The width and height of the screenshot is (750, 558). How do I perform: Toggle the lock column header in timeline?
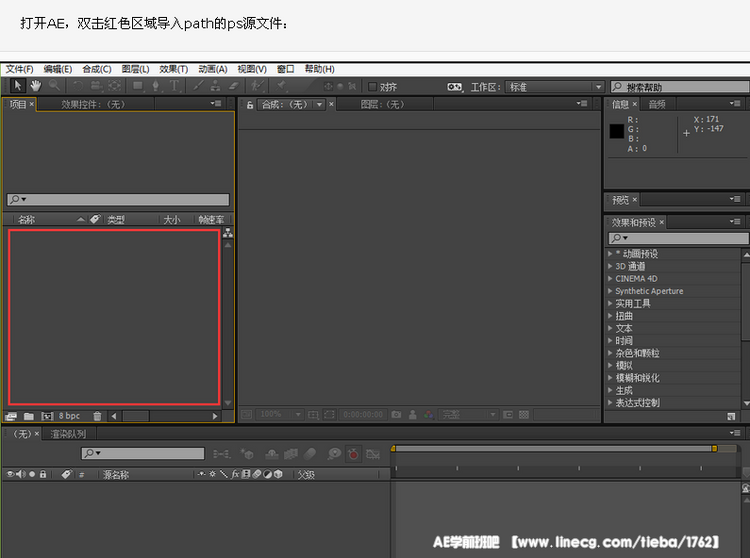point(43,474)
